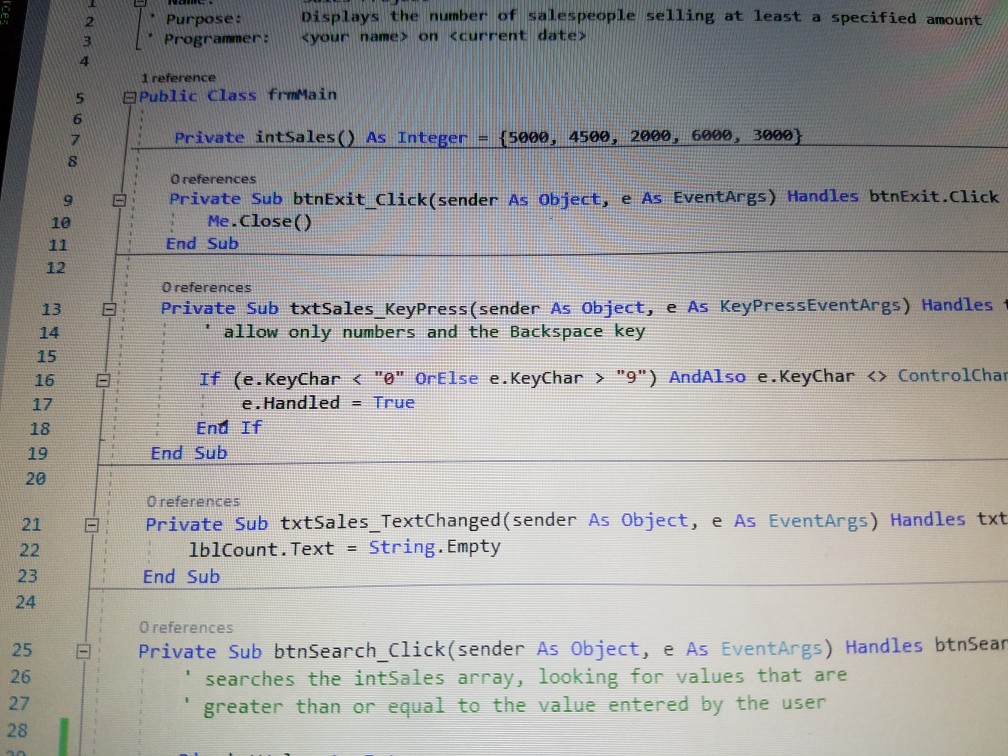Collapse the Public Class frmMain block
This screenshot has height=756, width=1008.
[130, 98]
